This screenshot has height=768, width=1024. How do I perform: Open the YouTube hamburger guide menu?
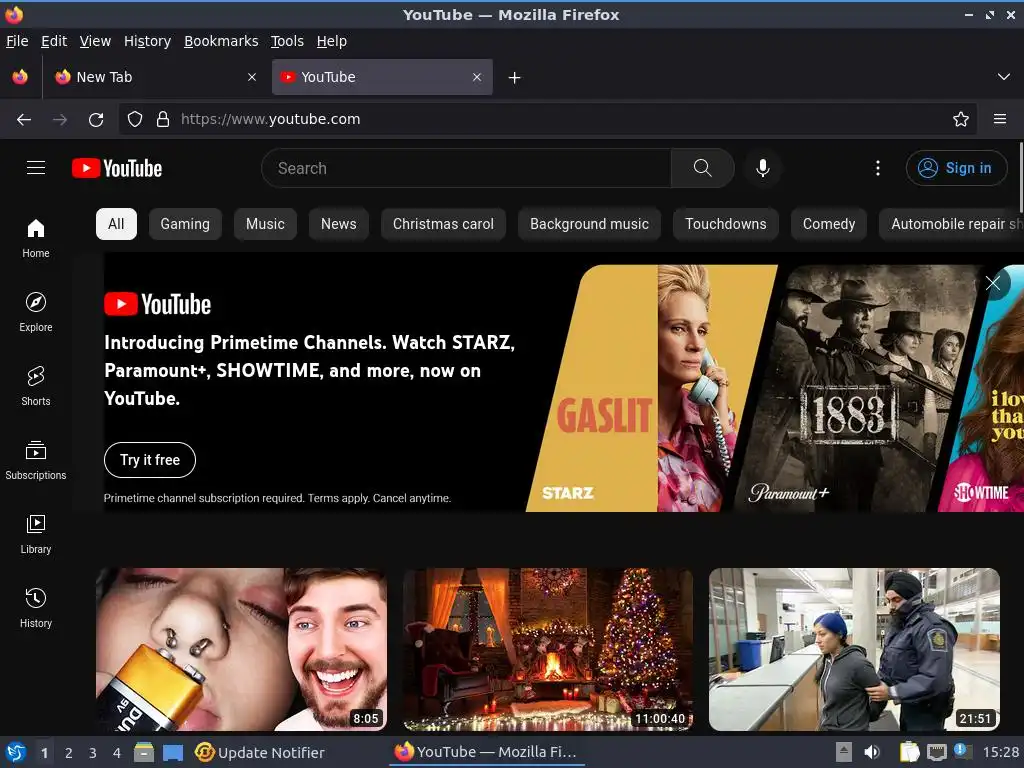36,168
